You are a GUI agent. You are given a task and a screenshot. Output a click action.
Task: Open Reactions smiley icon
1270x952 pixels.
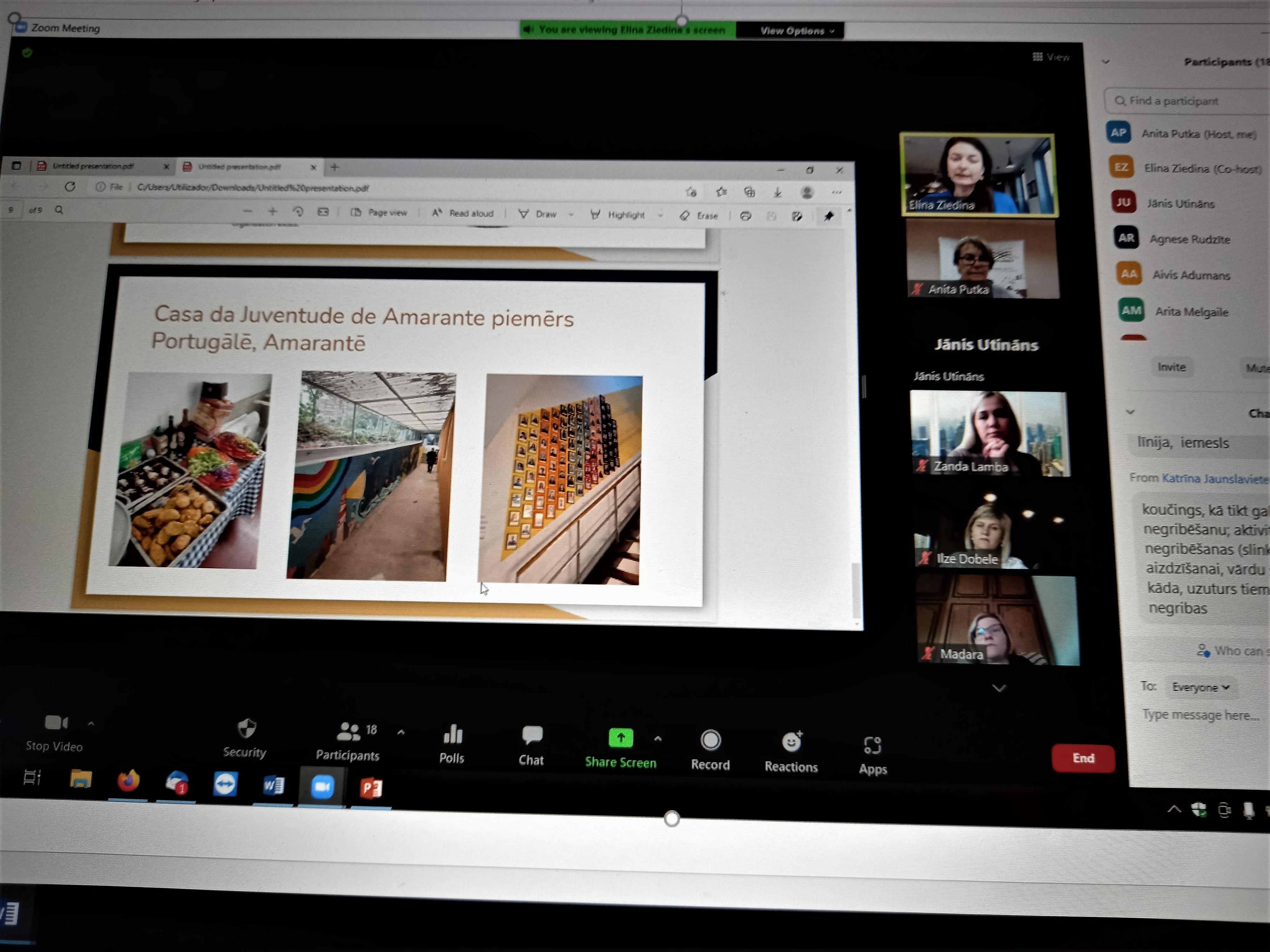[792, 742]
